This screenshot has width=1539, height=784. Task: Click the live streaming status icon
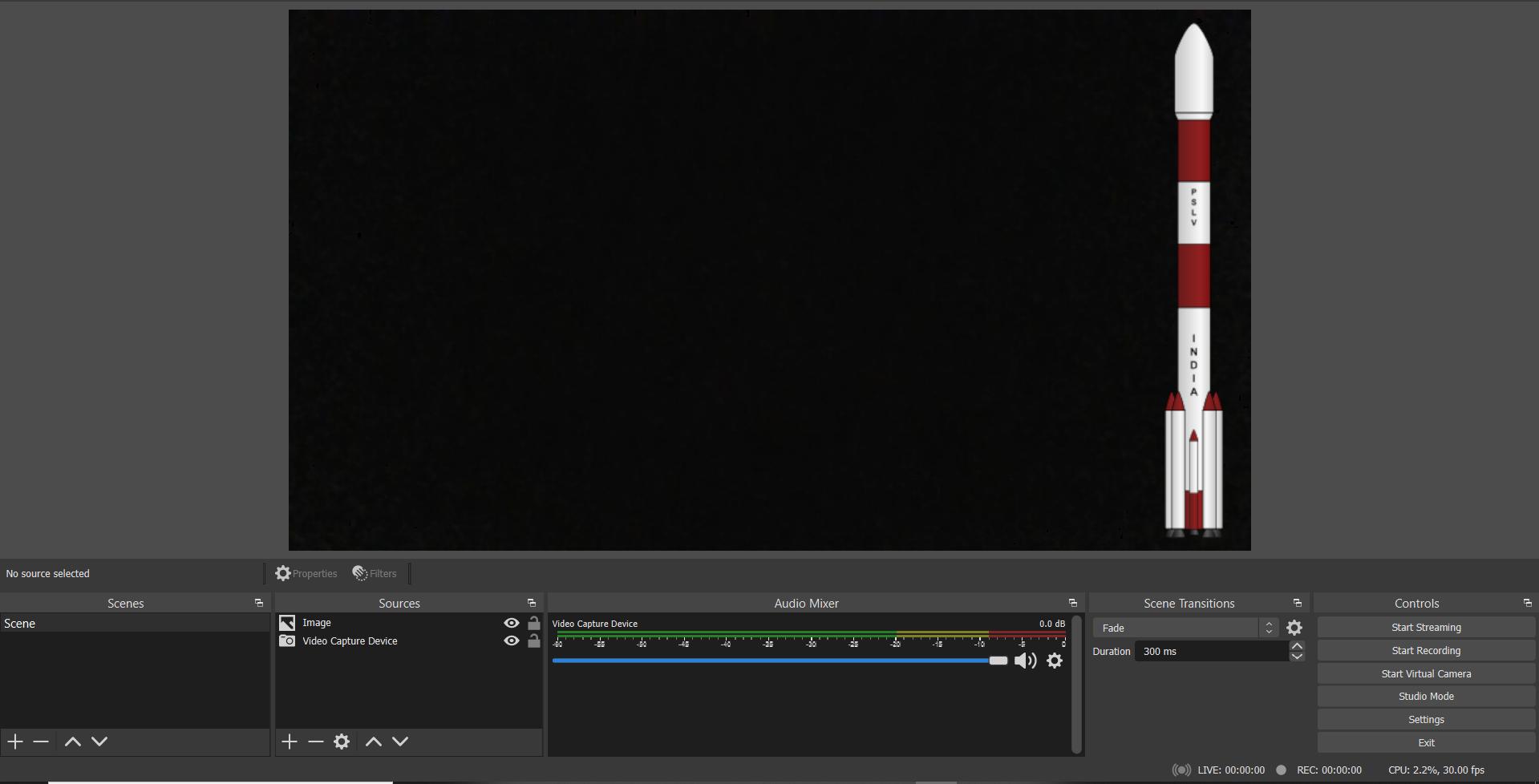pyautogui.click(x=1181, y=770)
